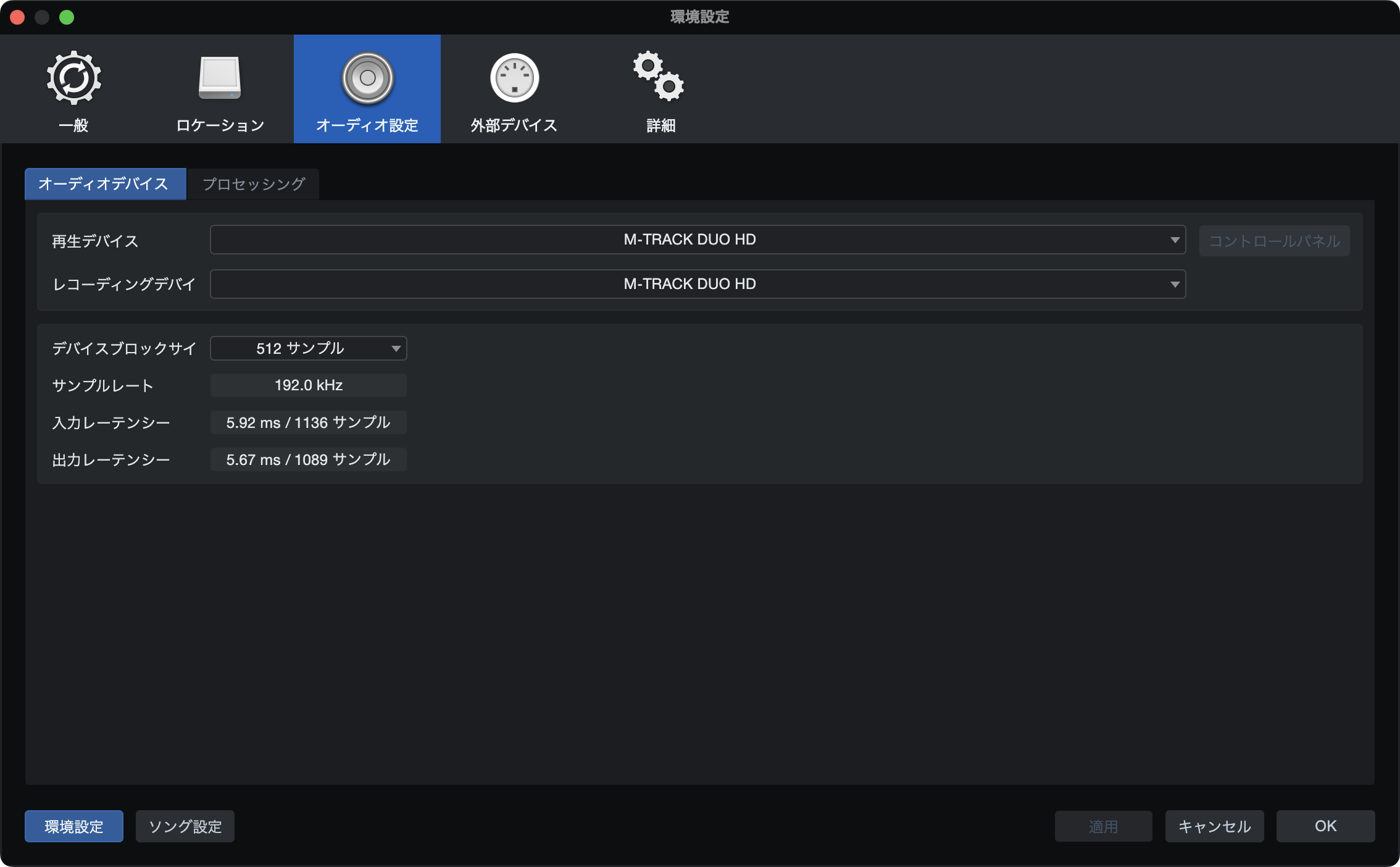1400x867 pixels.
Task: Expand the 512 サンプル block size dropdown
Action: (308, 348)
